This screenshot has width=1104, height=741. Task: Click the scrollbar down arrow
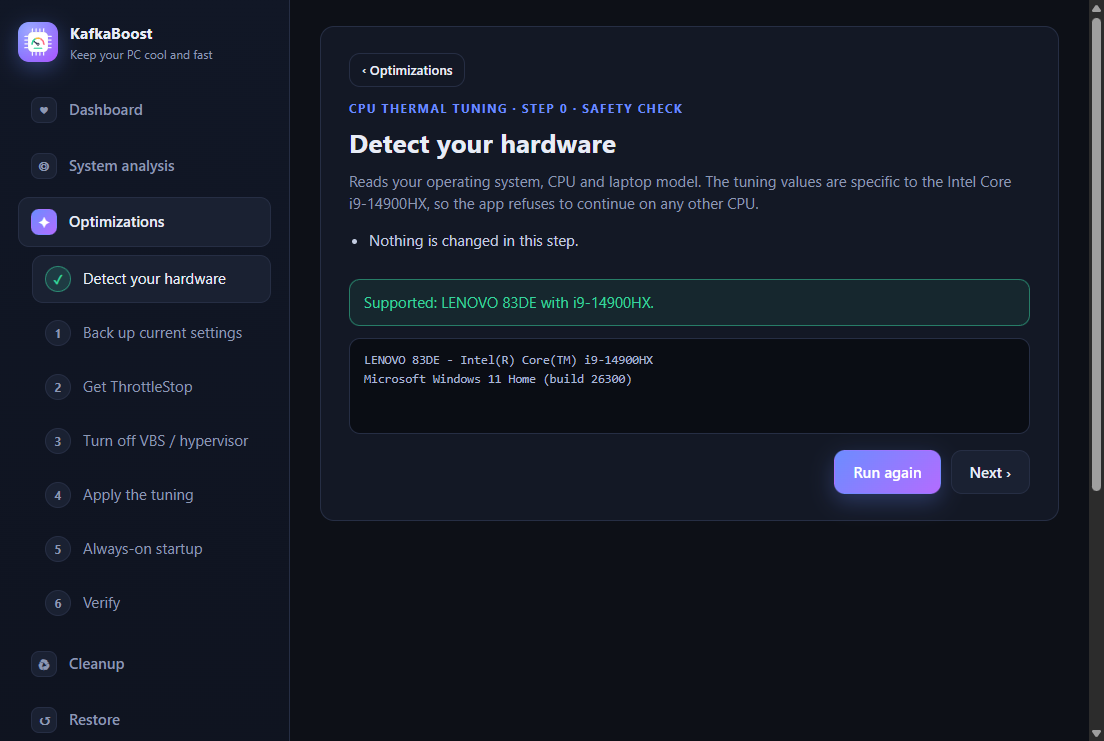(1096, 734)
